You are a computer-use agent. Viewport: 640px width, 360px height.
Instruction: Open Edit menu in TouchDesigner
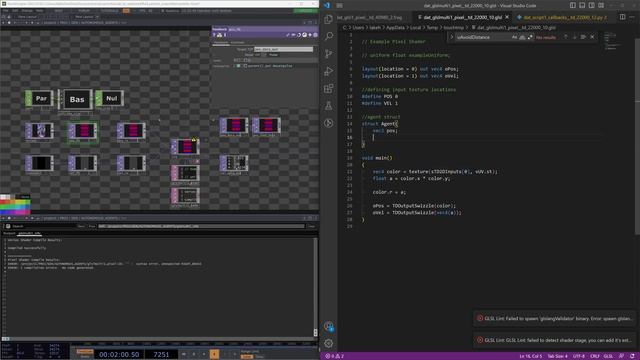15,11
